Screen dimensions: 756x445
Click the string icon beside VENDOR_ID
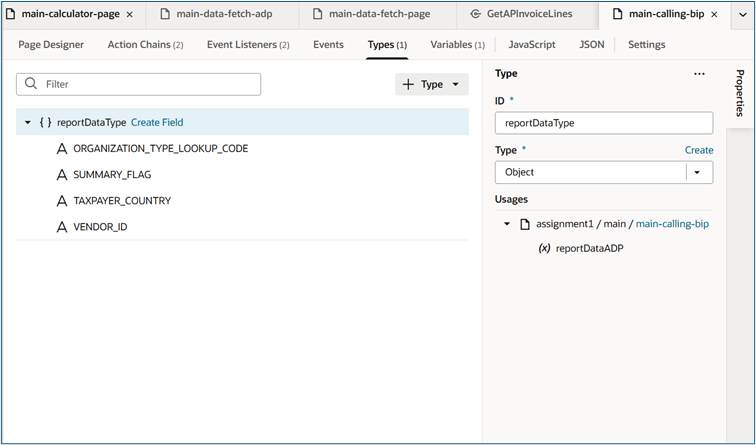click(x=62, y=227)
